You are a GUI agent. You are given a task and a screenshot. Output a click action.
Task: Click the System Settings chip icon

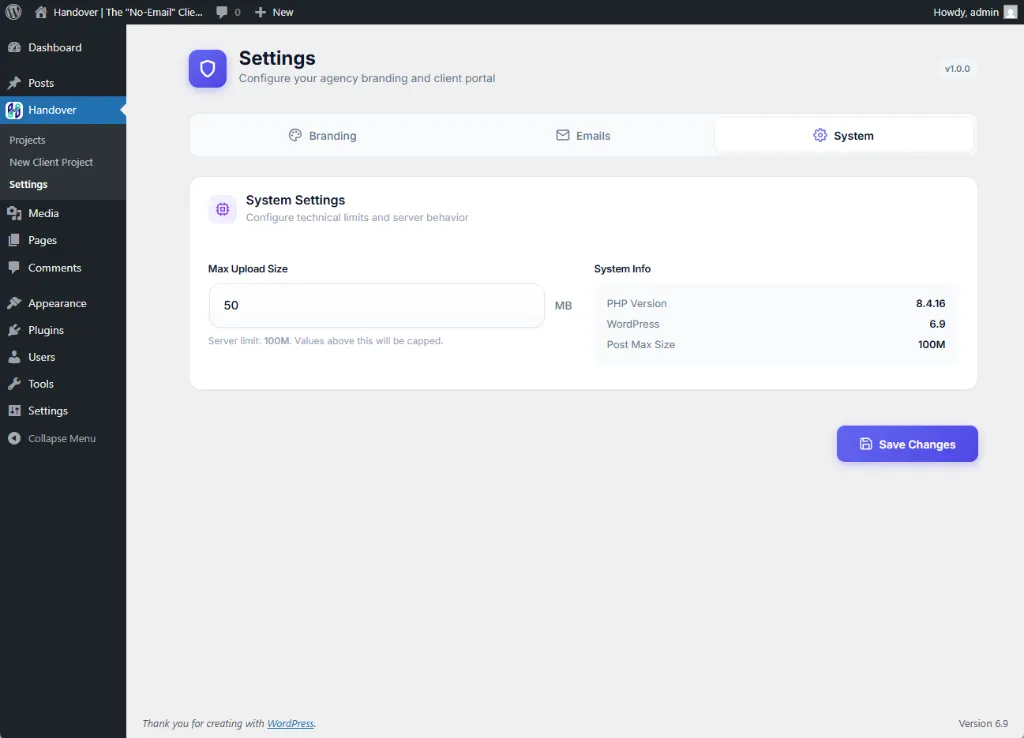pos(223,209)
